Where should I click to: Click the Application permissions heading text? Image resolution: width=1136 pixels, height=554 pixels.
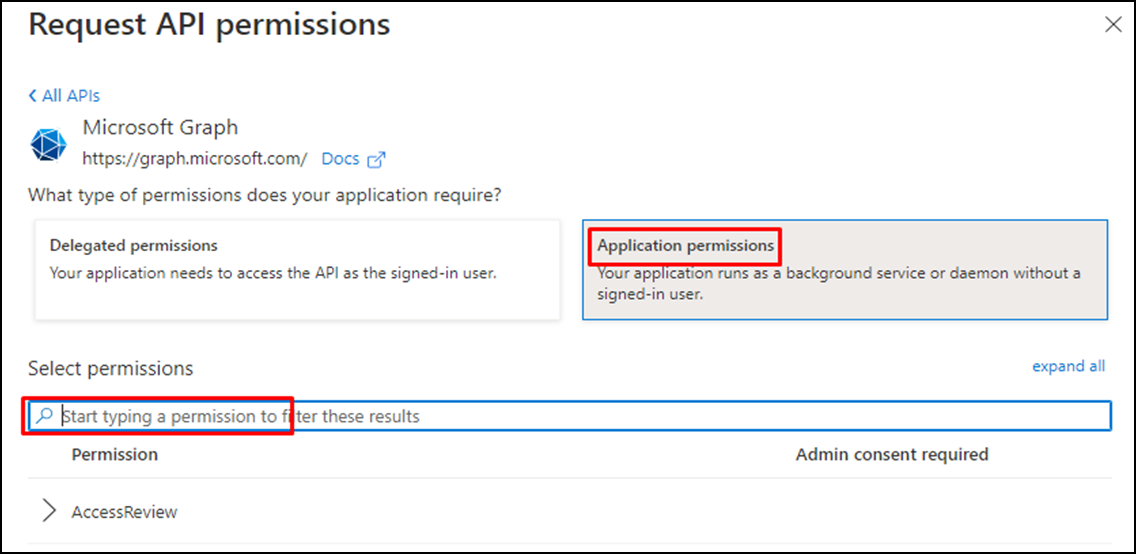[685, 245]
